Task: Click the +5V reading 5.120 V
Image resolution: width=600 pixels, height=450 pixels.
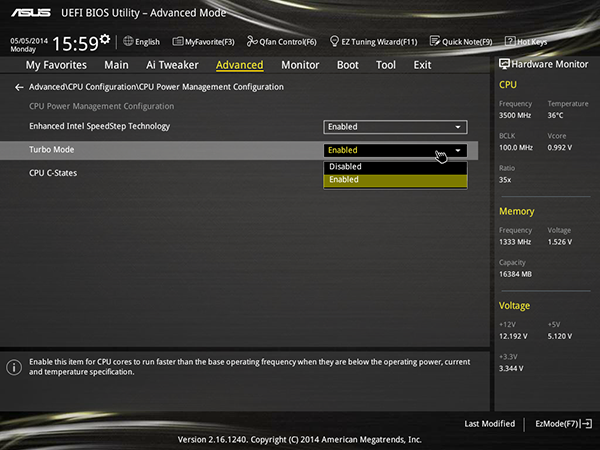Action: (x=559, y=336)
